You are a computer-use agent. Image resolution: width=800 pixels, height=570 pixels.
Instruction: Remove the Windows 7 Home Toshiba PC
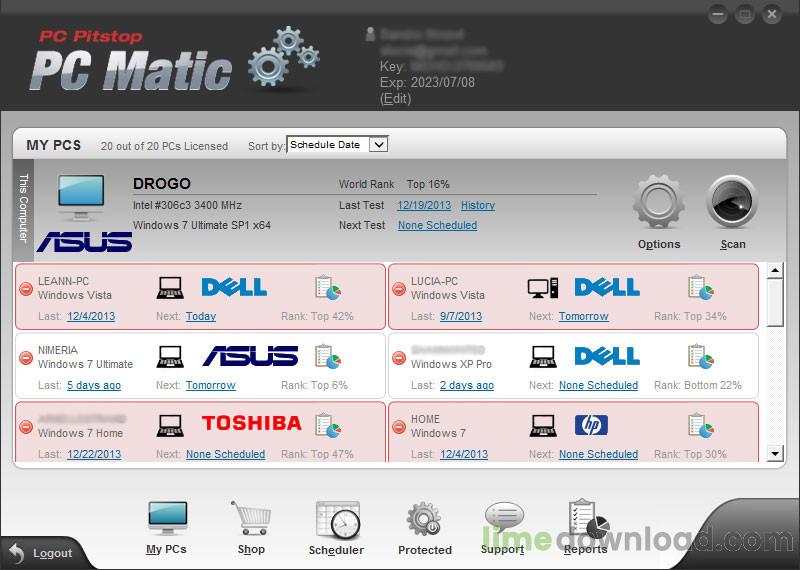(x=26, y=427)
